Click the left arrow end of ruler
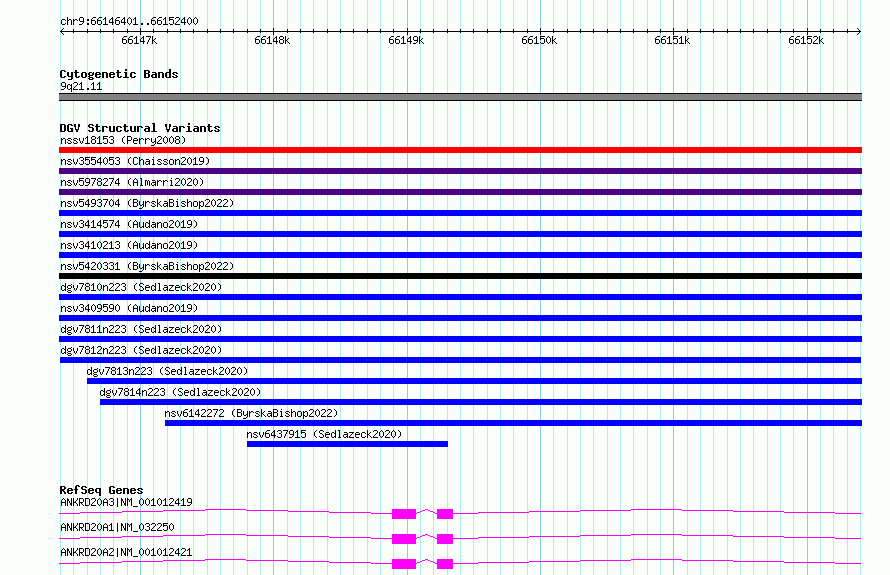Screen dimensions: 890x575 click(62, 32)
